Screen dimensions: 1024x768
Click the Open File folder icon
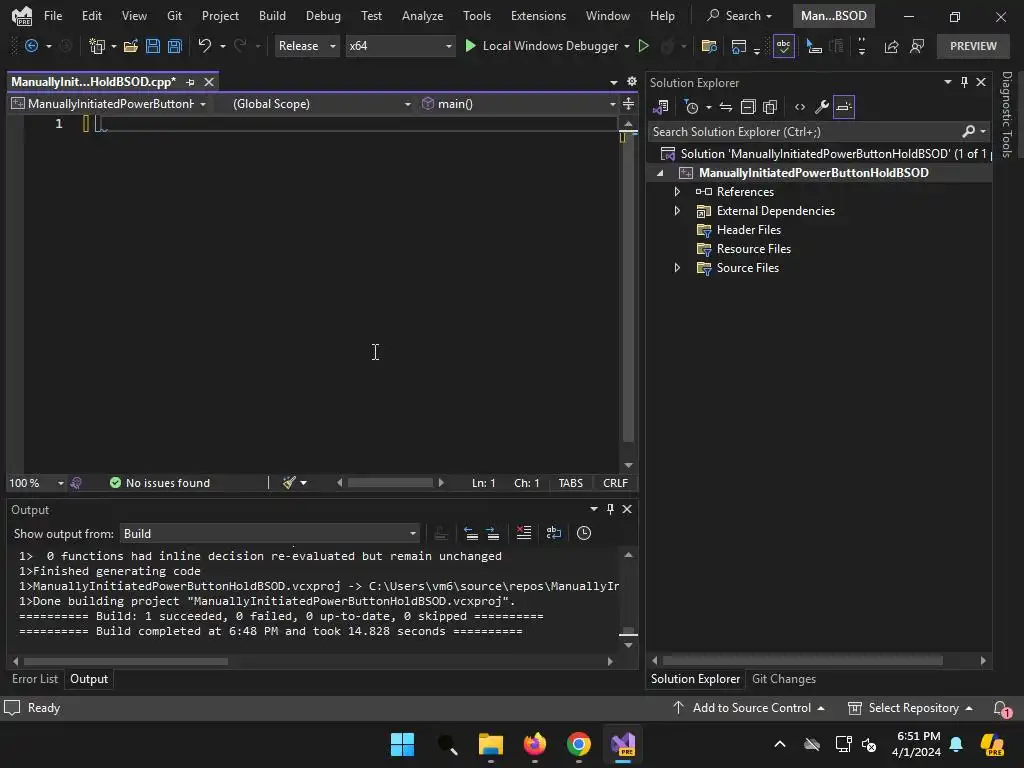[131, 46]
